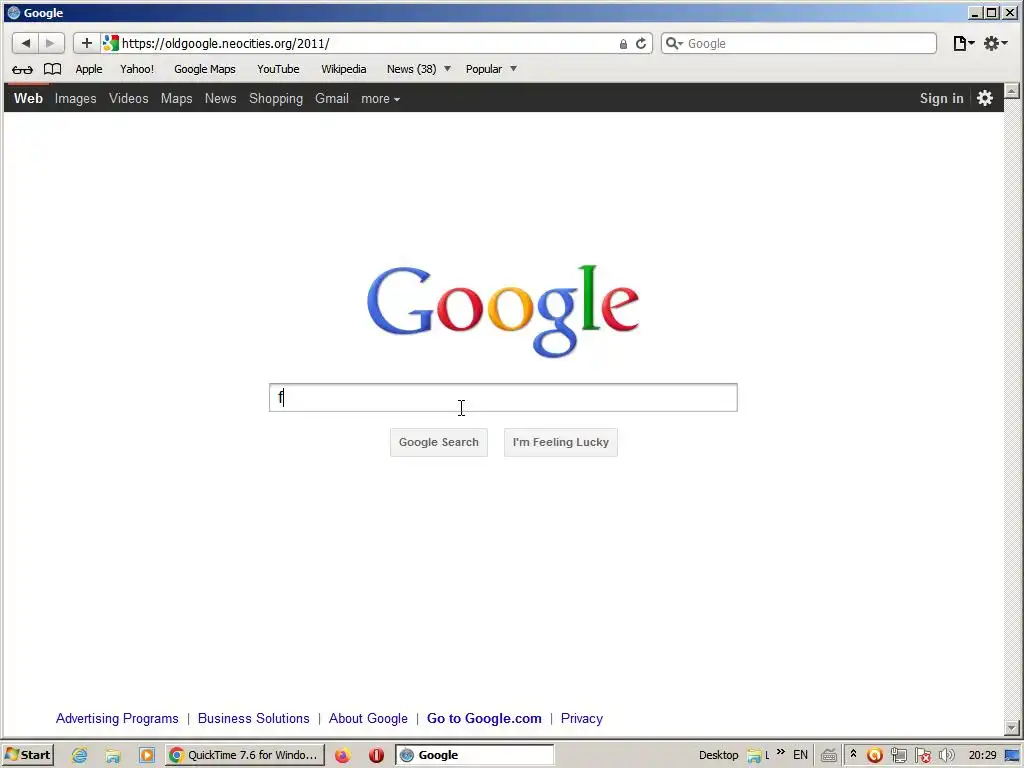Click the lock icon in the address bar
The height and width of the screenshot is (768, 1024).
pos(623,44)
